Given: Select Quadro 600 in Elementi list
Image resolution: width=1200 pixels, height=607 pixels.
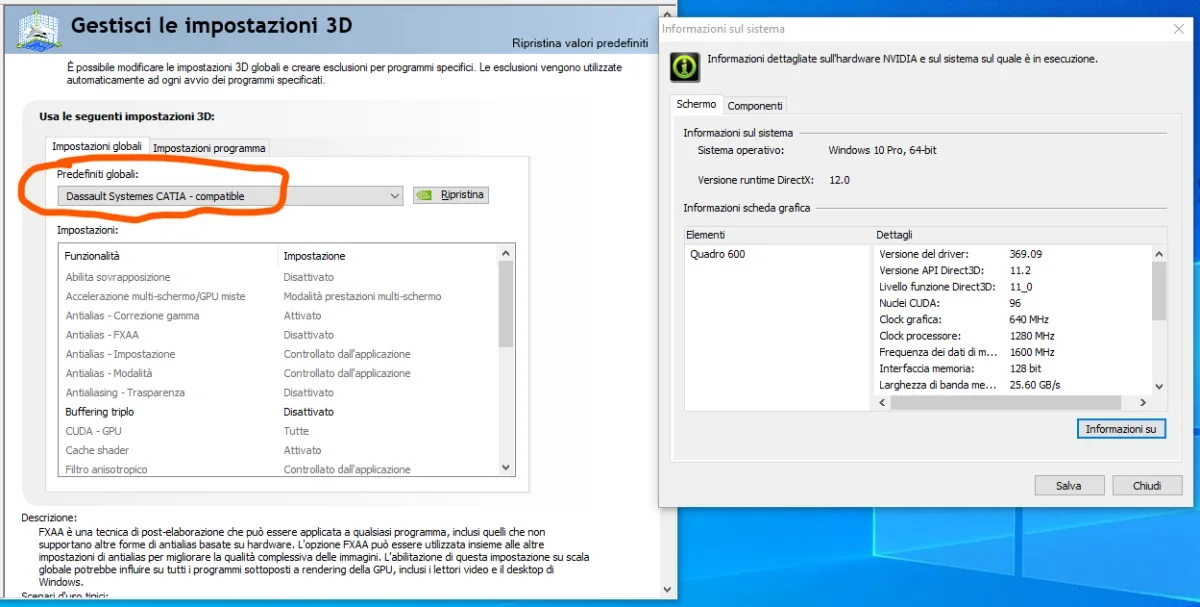Looking at the screenshot, I should pyautogui.click(x=717, y=254).
